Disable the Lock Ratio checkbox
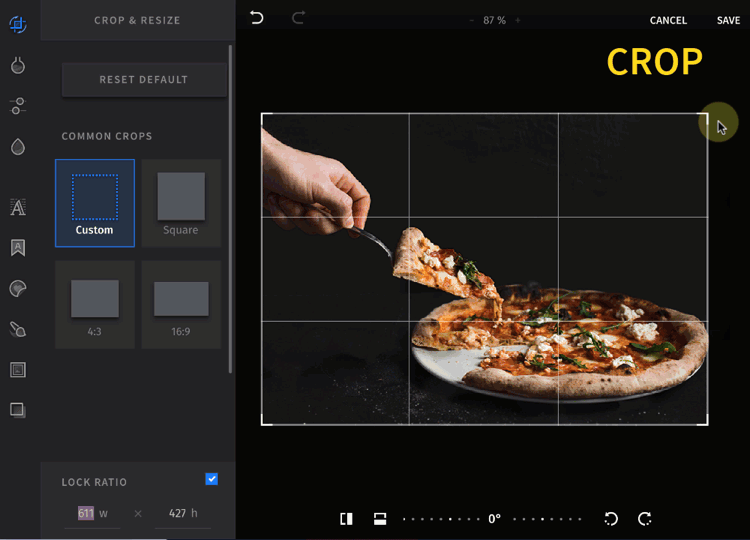 point(211,479)
